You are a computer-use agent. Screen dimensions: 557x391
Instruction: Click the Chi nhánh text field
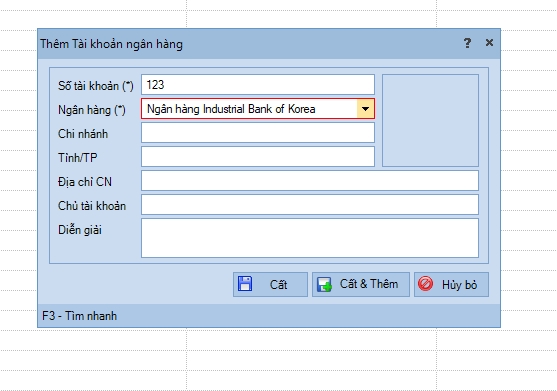point(258,132)
